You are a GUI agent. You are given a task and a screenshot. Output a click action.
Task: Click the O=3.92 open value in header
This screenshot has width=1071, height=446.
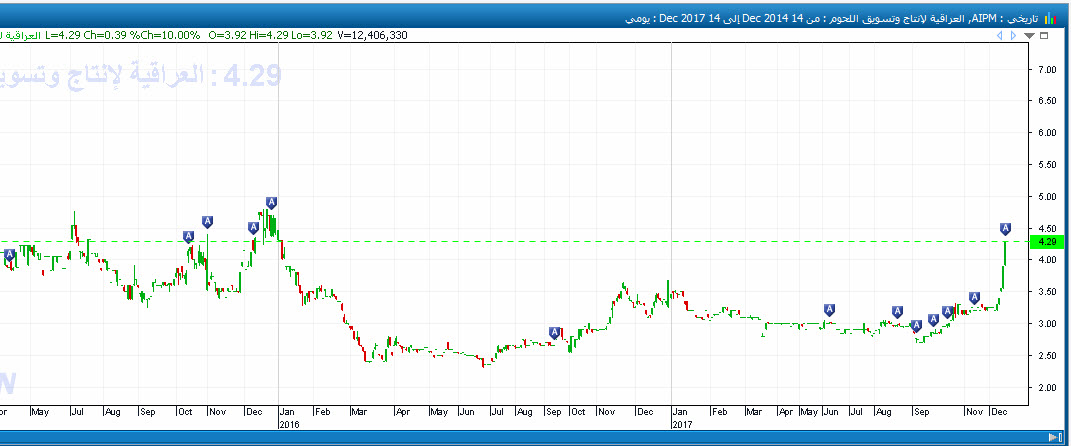point(229,35)
